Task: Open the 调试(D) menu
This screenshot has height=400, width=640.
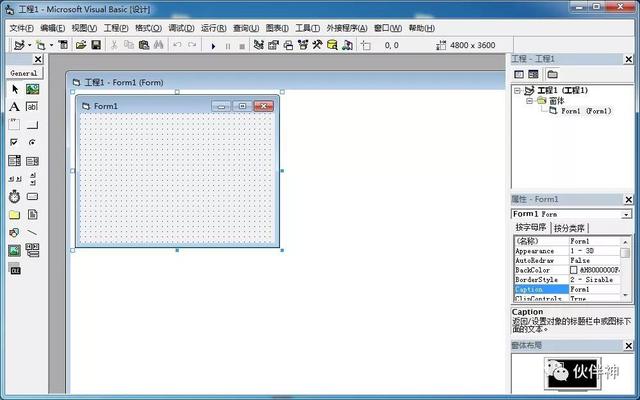Action: (x=181, y=28)
